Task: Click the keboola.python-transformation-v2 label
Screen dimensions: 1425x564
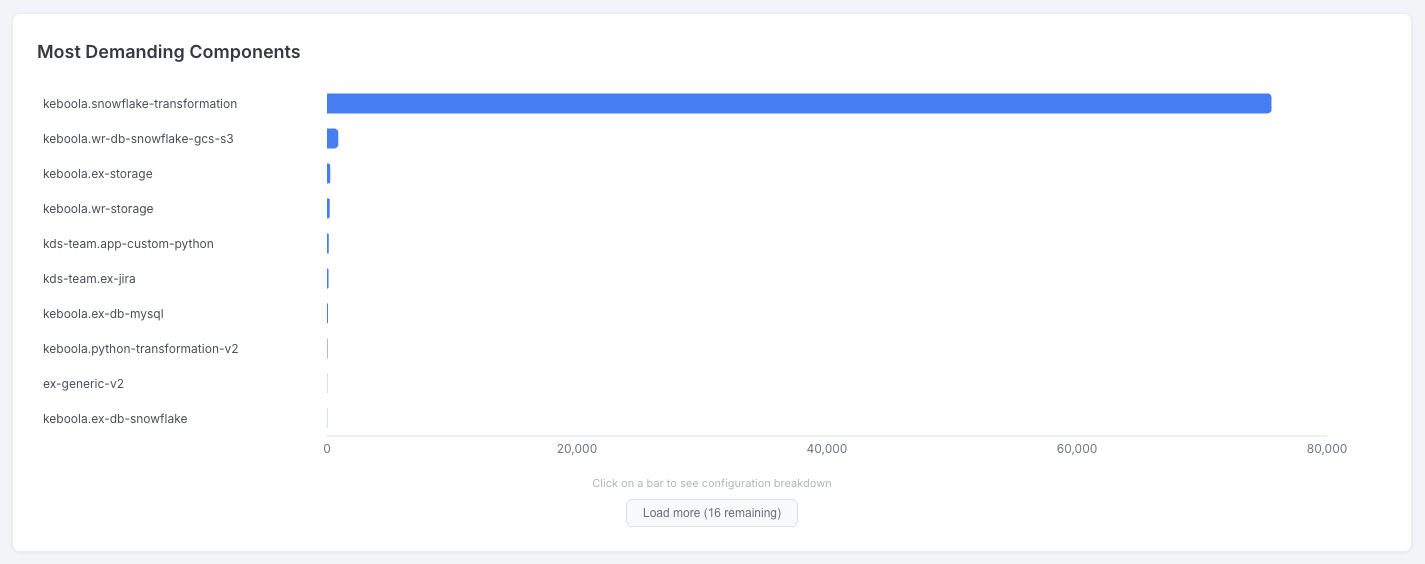Action: click(x=140, y=349)
